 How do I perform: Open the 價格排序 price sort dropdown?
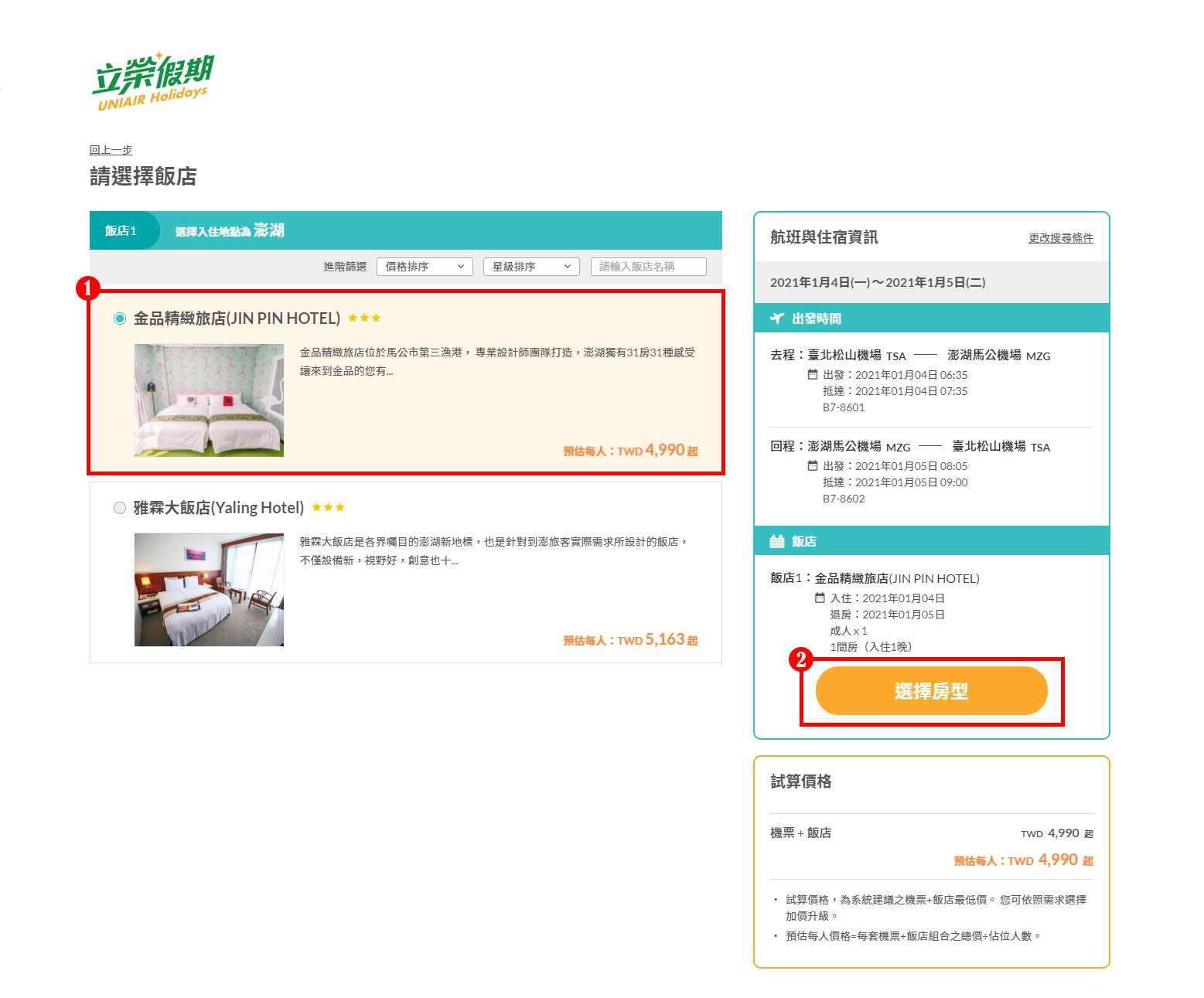[425, 267]
